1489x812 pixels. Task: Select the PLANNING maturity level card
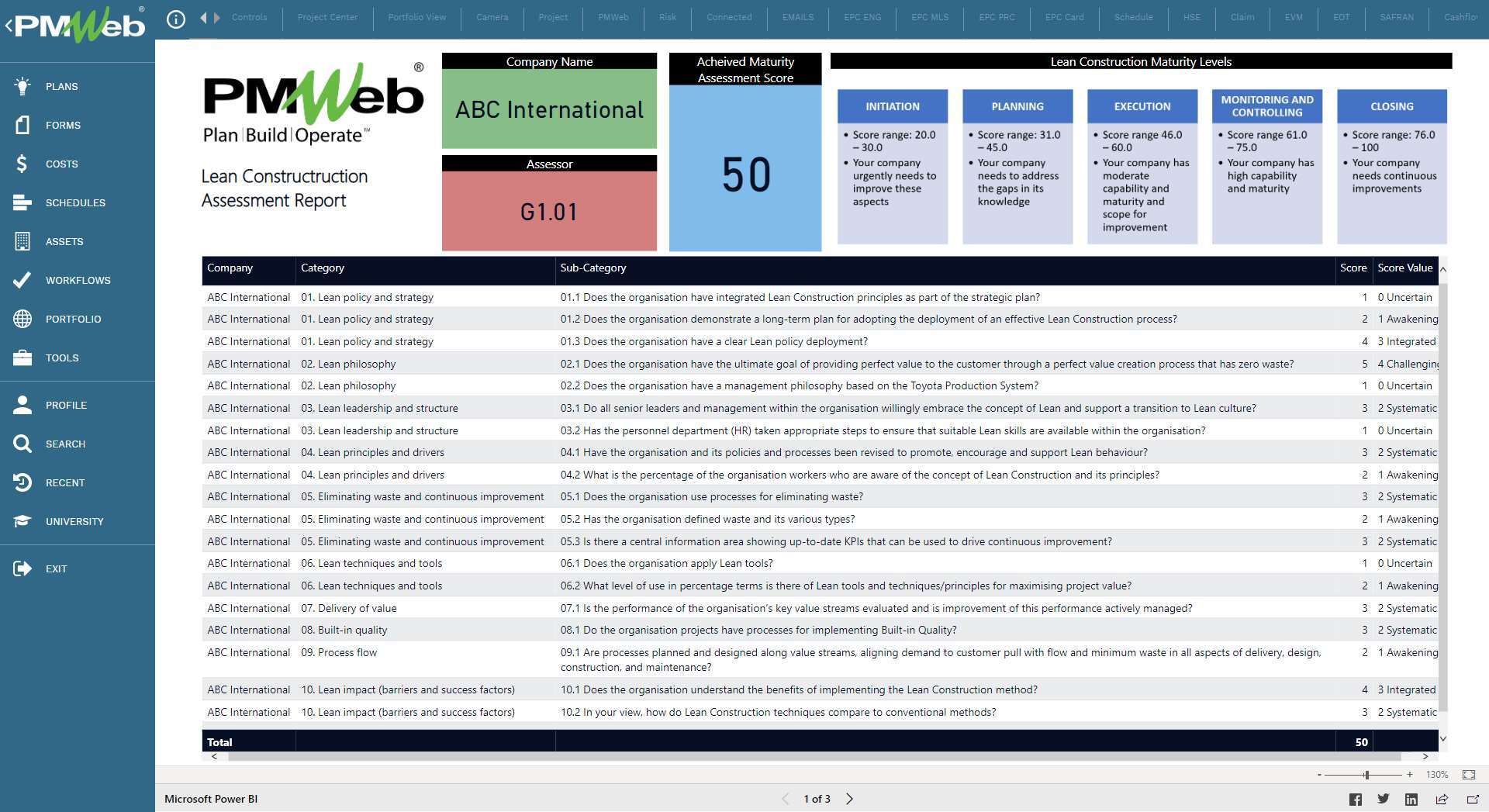pyautogui.click(x=1017, y=167)
